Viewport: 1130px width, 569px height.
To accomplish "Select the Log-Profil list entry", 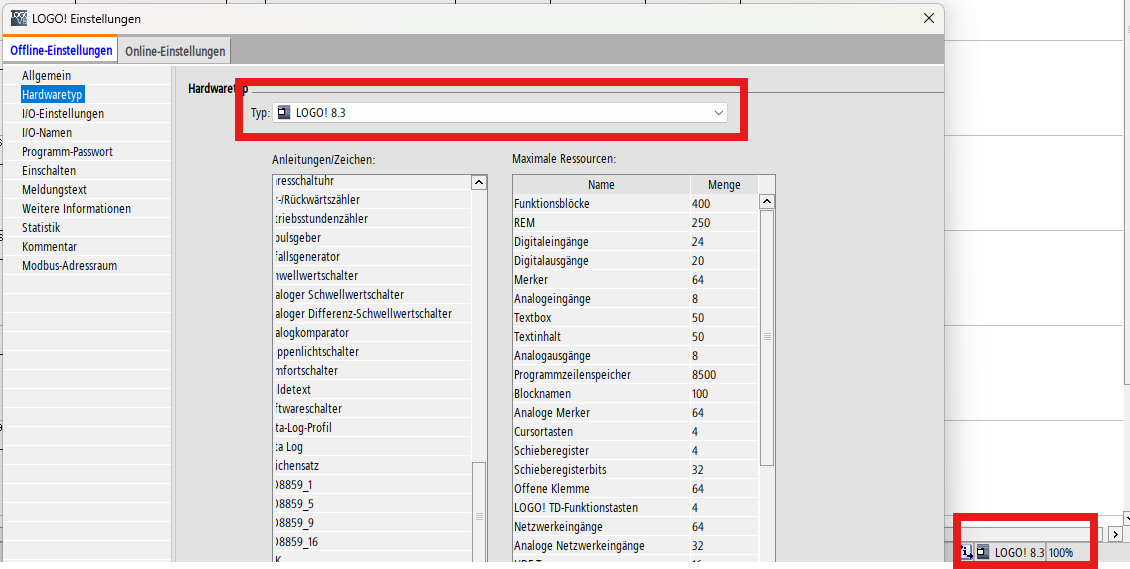I will [x=372, y=428].
